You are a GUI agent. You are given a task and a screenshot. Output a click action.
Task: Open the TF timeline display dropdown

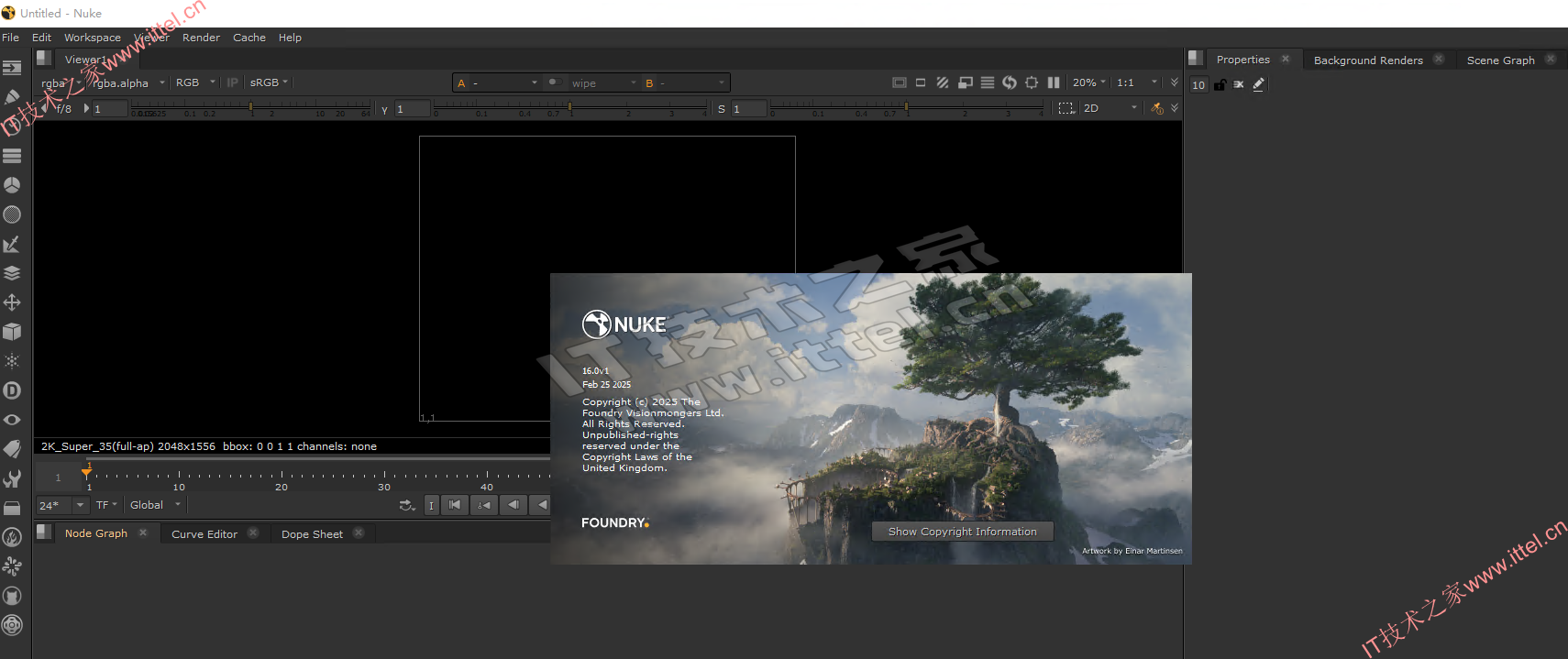(x=106, y=505)
